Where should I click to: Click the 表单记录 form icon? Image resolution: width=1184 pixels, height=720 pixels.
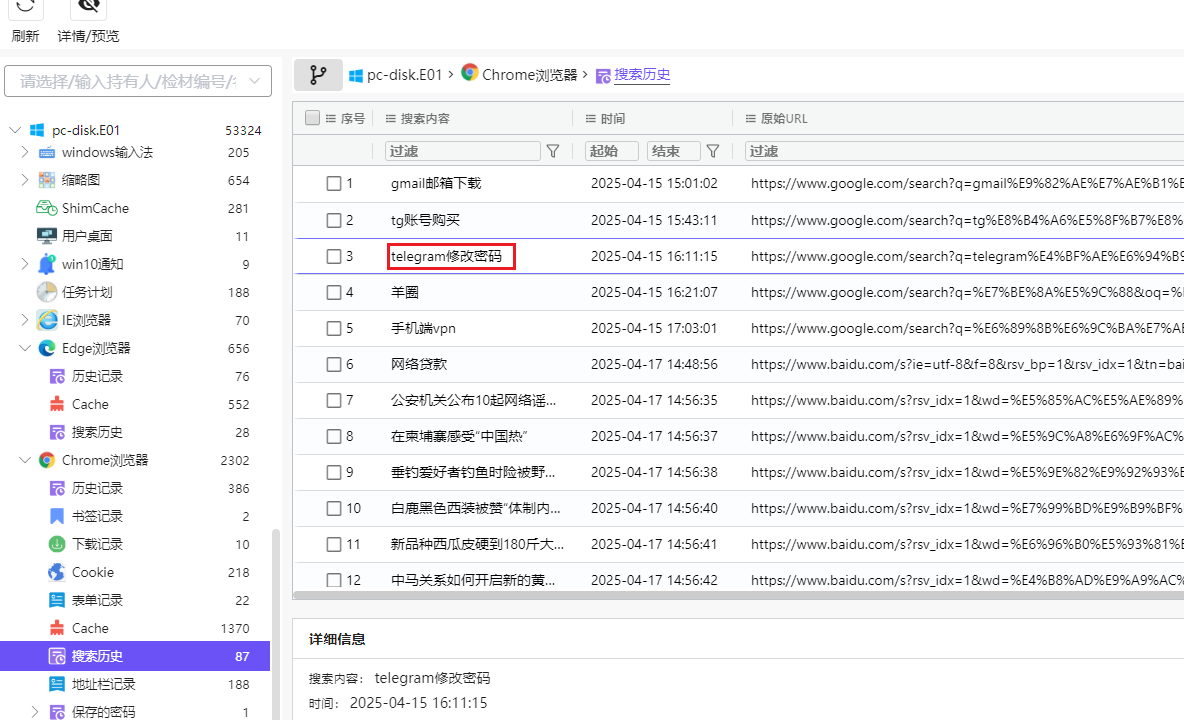click(57, 600)
